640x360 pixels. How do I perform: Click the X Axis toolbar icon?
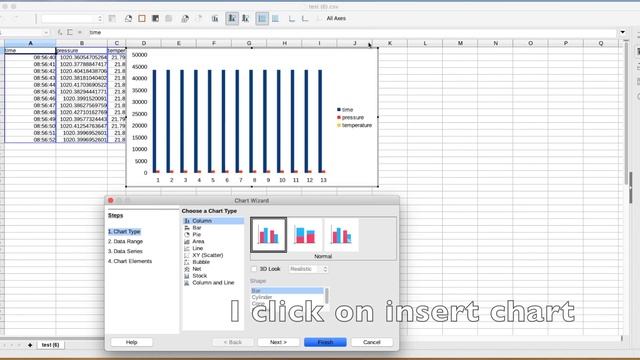[x=291, y=18]
